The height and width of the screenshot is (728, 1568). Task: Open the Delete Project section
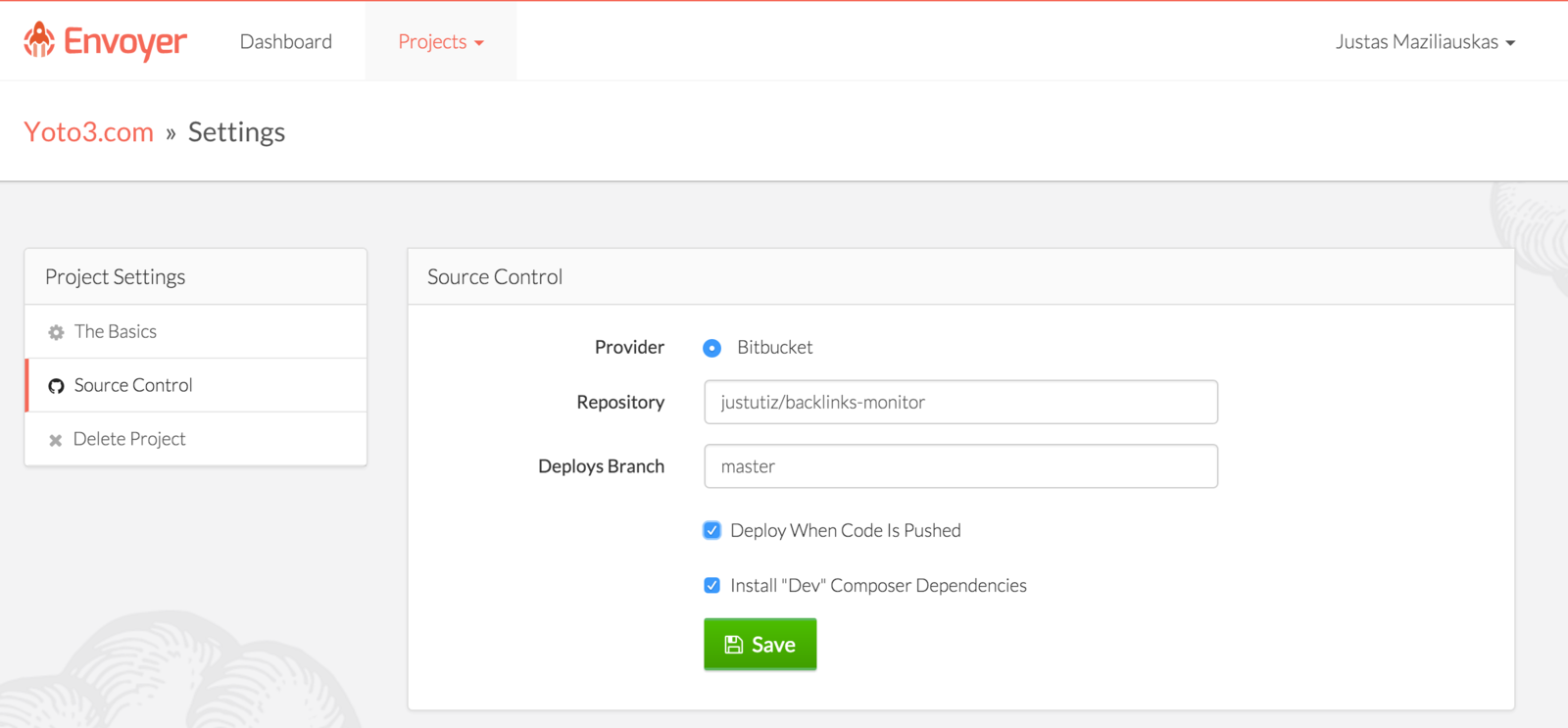[196, 439]
